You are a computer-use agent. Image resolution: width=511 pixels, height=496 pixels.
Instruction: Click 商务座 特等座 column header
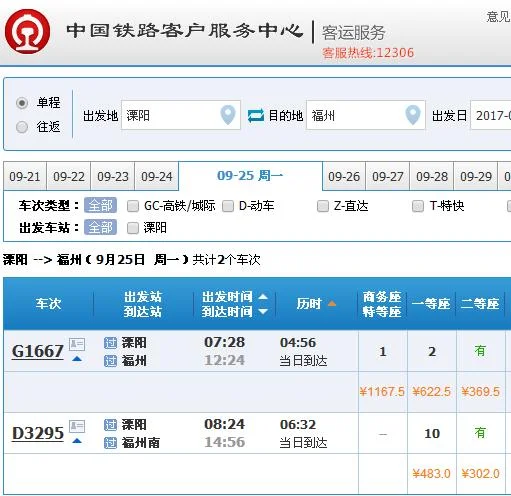click(382, 304)
